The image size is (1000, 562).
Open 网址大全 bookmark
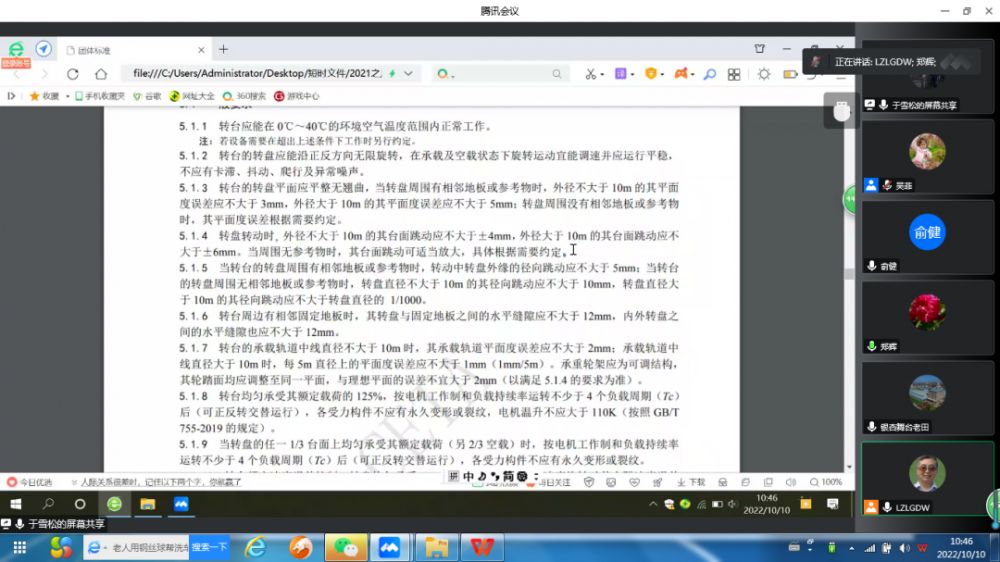click(x=192, y=96)
